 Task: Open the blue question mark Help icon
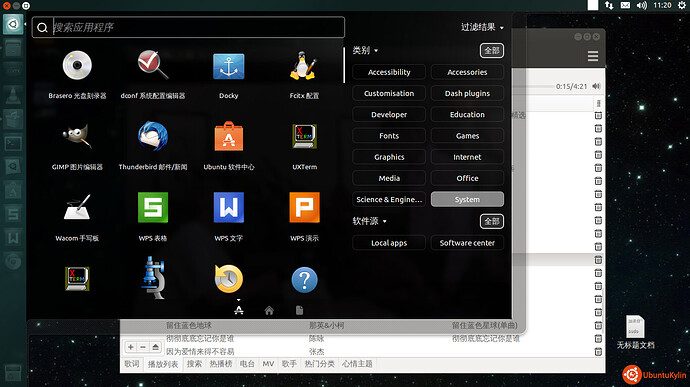304,280
